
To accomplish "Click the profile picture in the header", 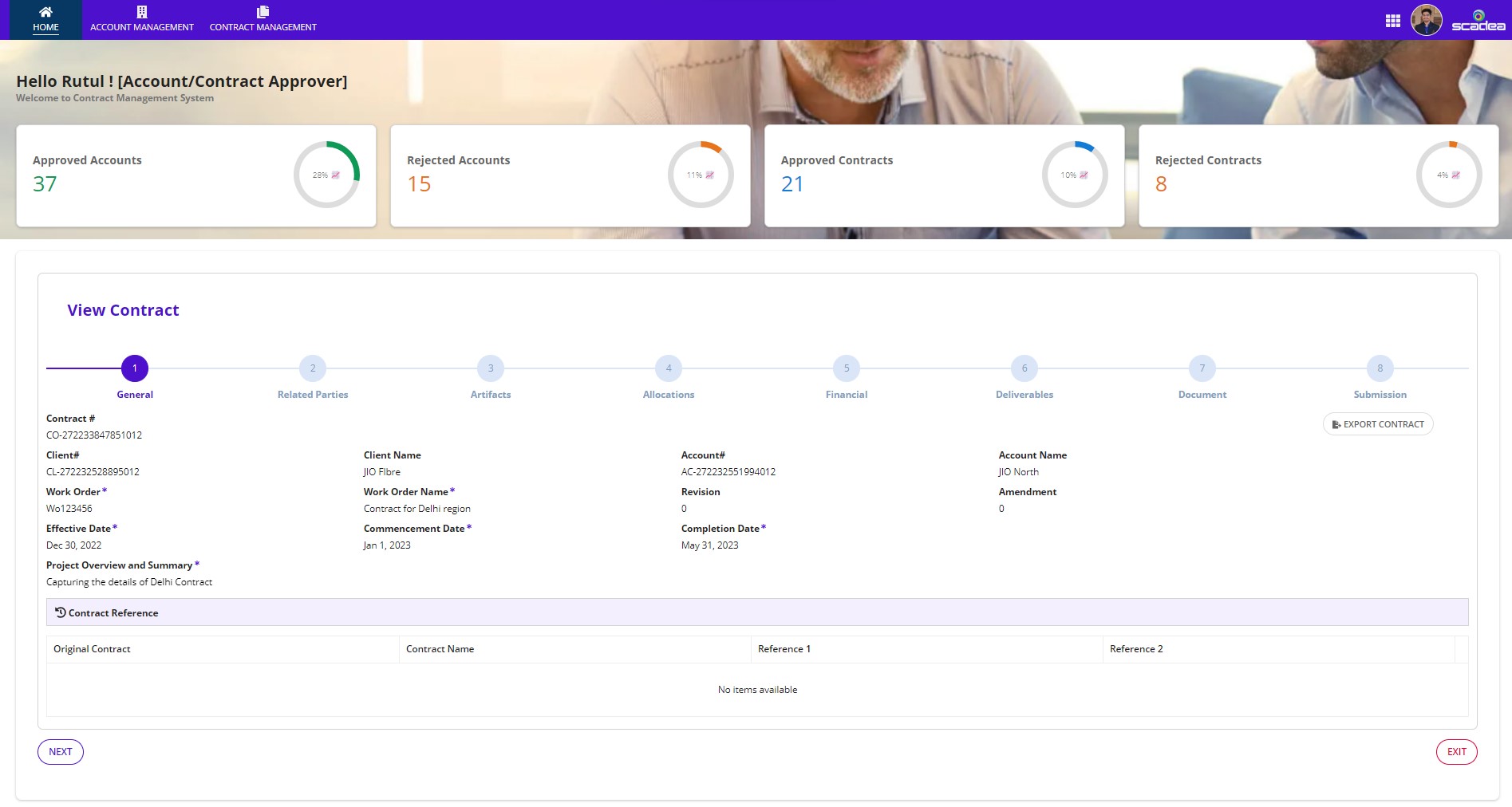I will pos(1427,20).
